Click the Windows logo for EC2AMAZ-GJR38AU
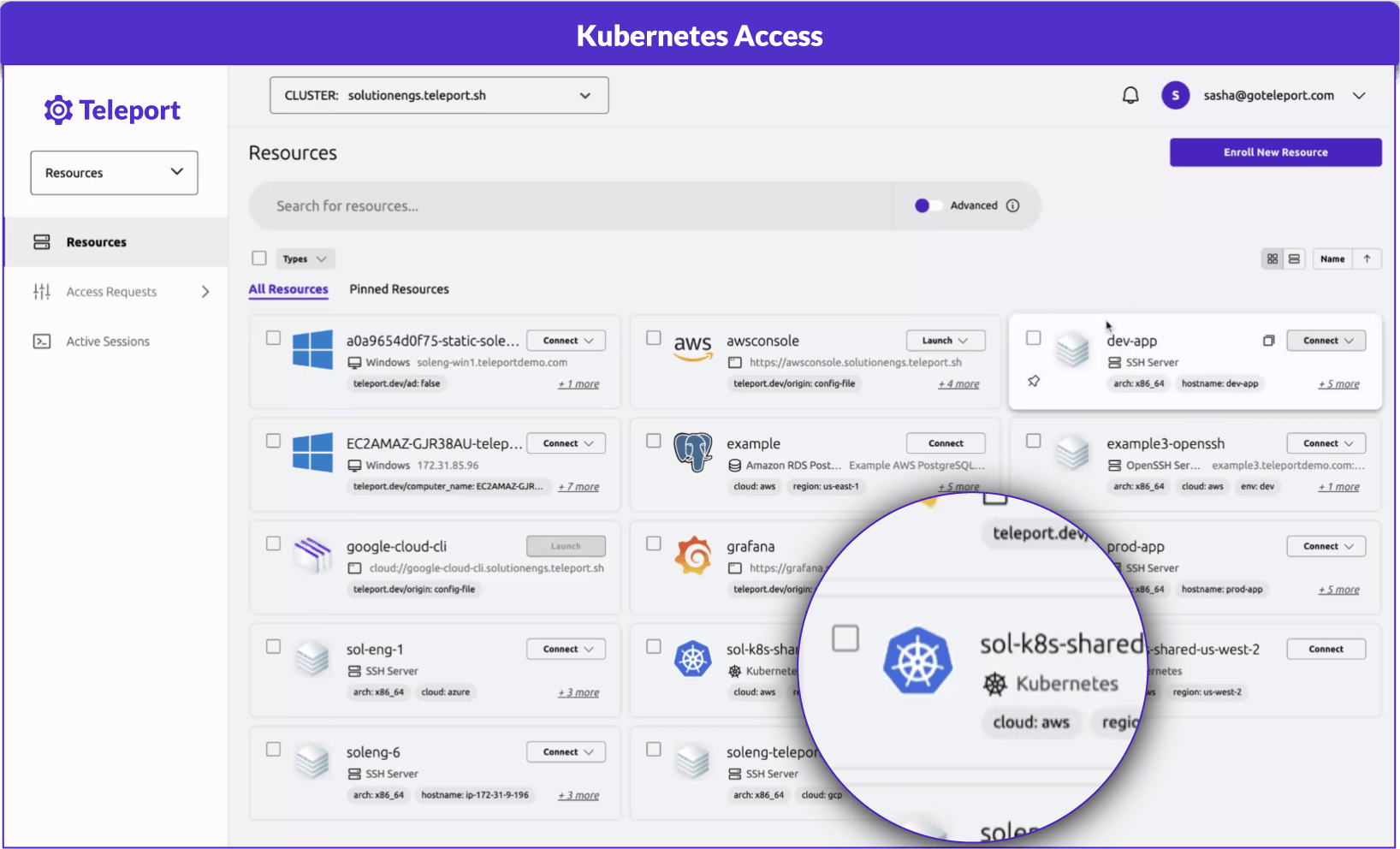Viewport: 1400px width, 849px height. click(x=312, y=453)
